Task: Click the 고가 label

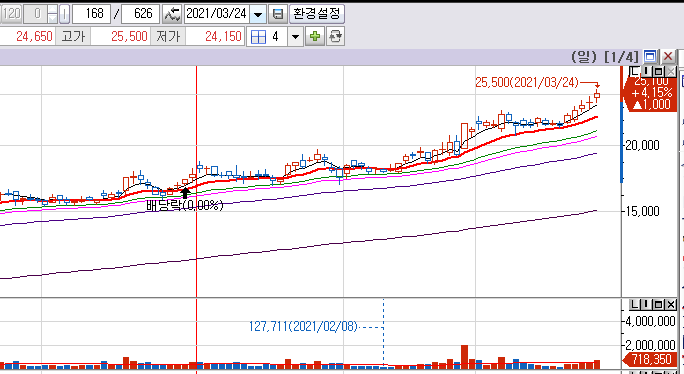Action: [x=73, y=36]
